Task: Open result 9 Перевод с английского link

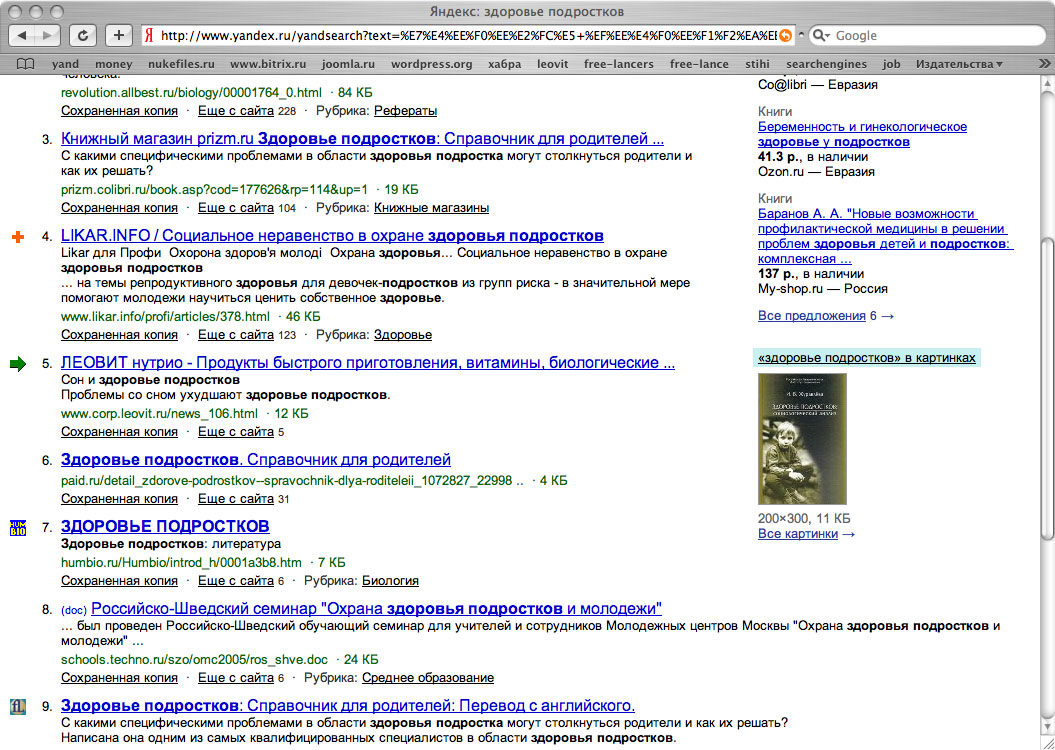Action: 347,706
